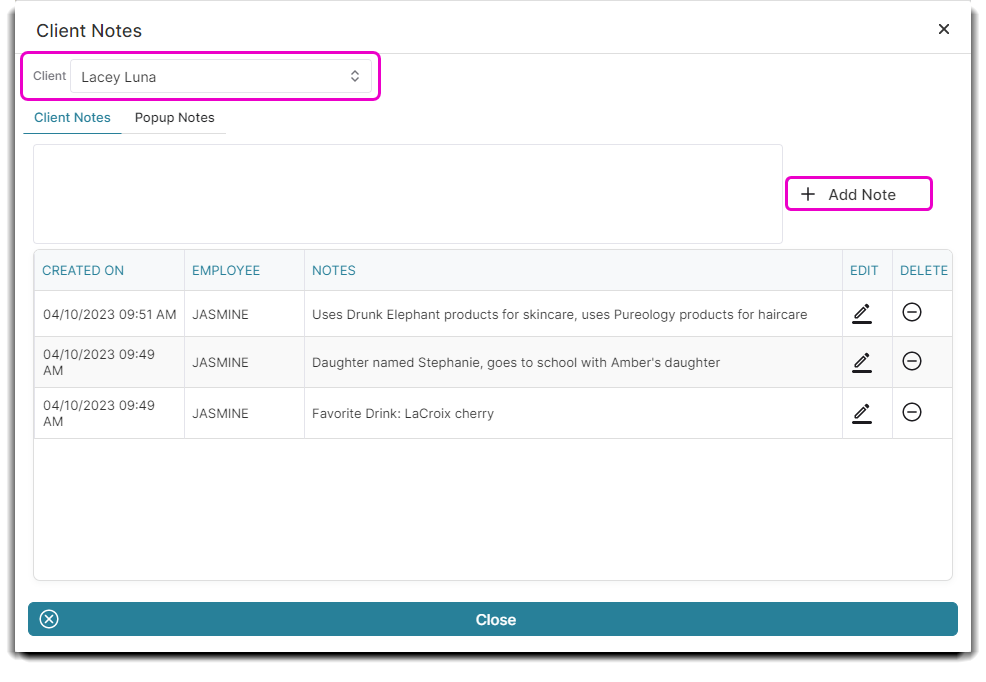Close the dialog with the top-right X
The width and height of the screenshot is (986, 682).
[x=943, y=29]
